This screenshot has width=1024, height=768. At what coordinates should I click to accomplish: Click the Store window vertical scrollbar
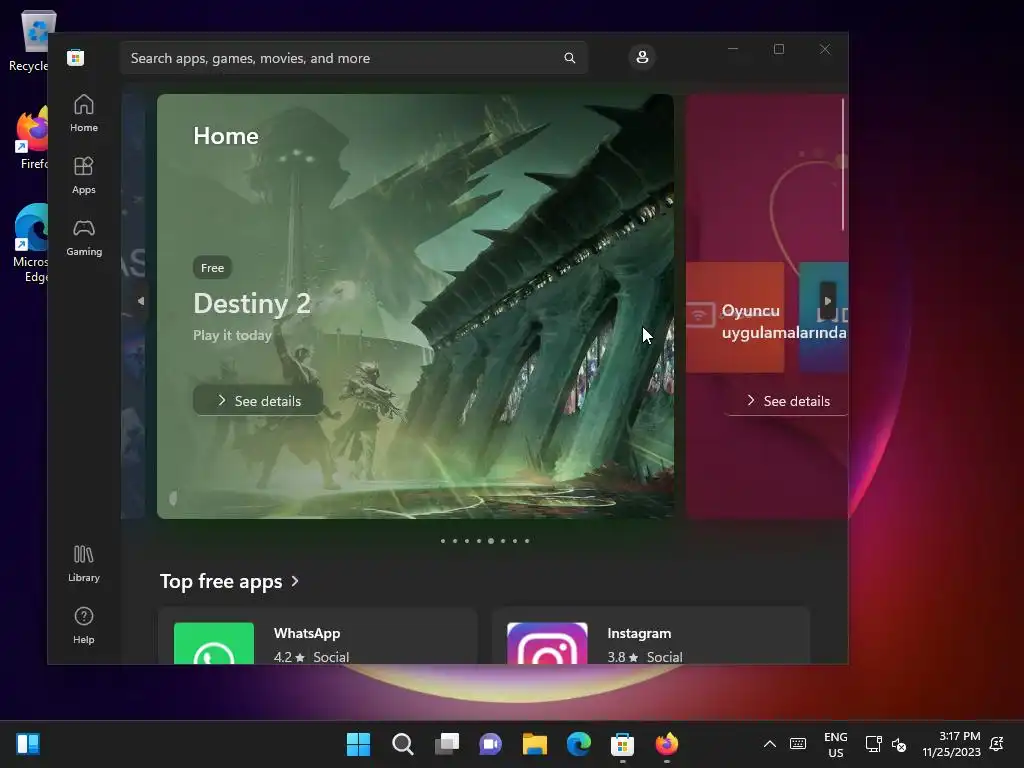843,165
